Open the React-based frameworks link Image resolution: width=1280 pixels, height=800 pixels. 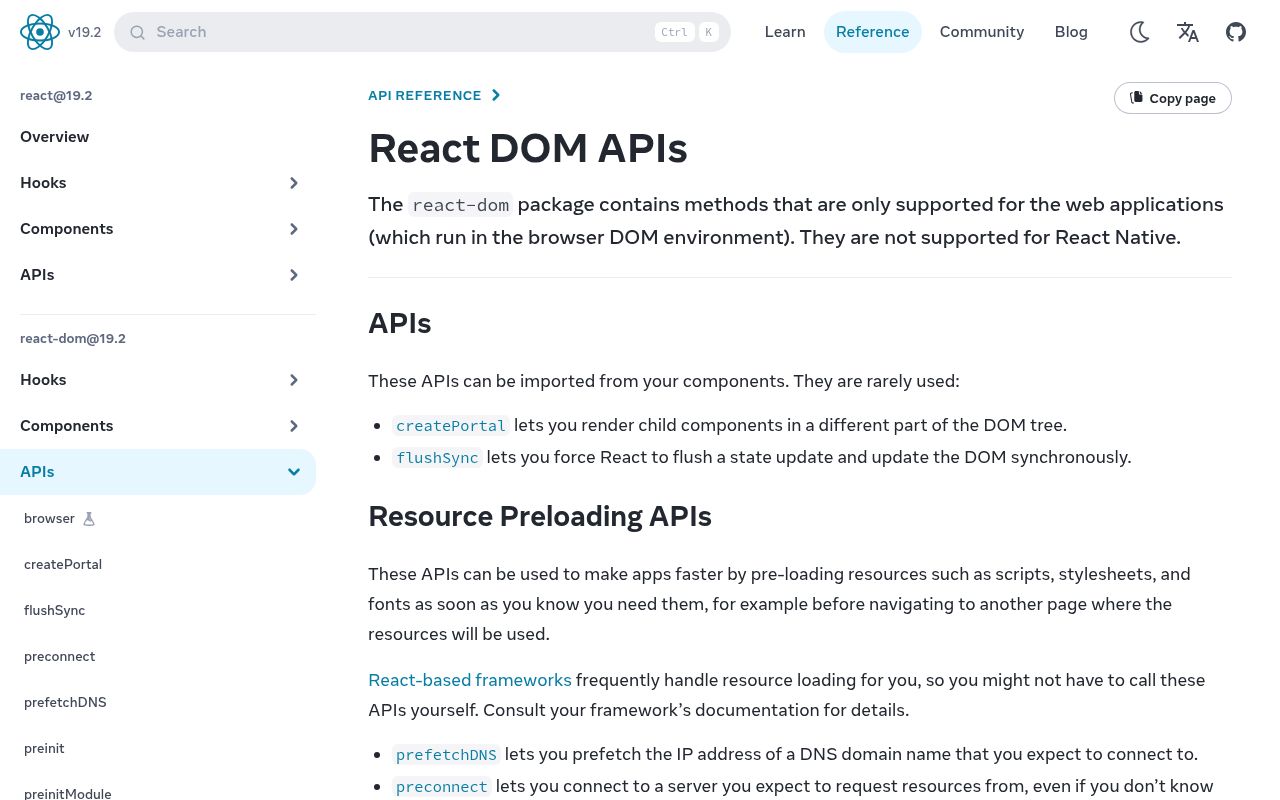[470, 680]
